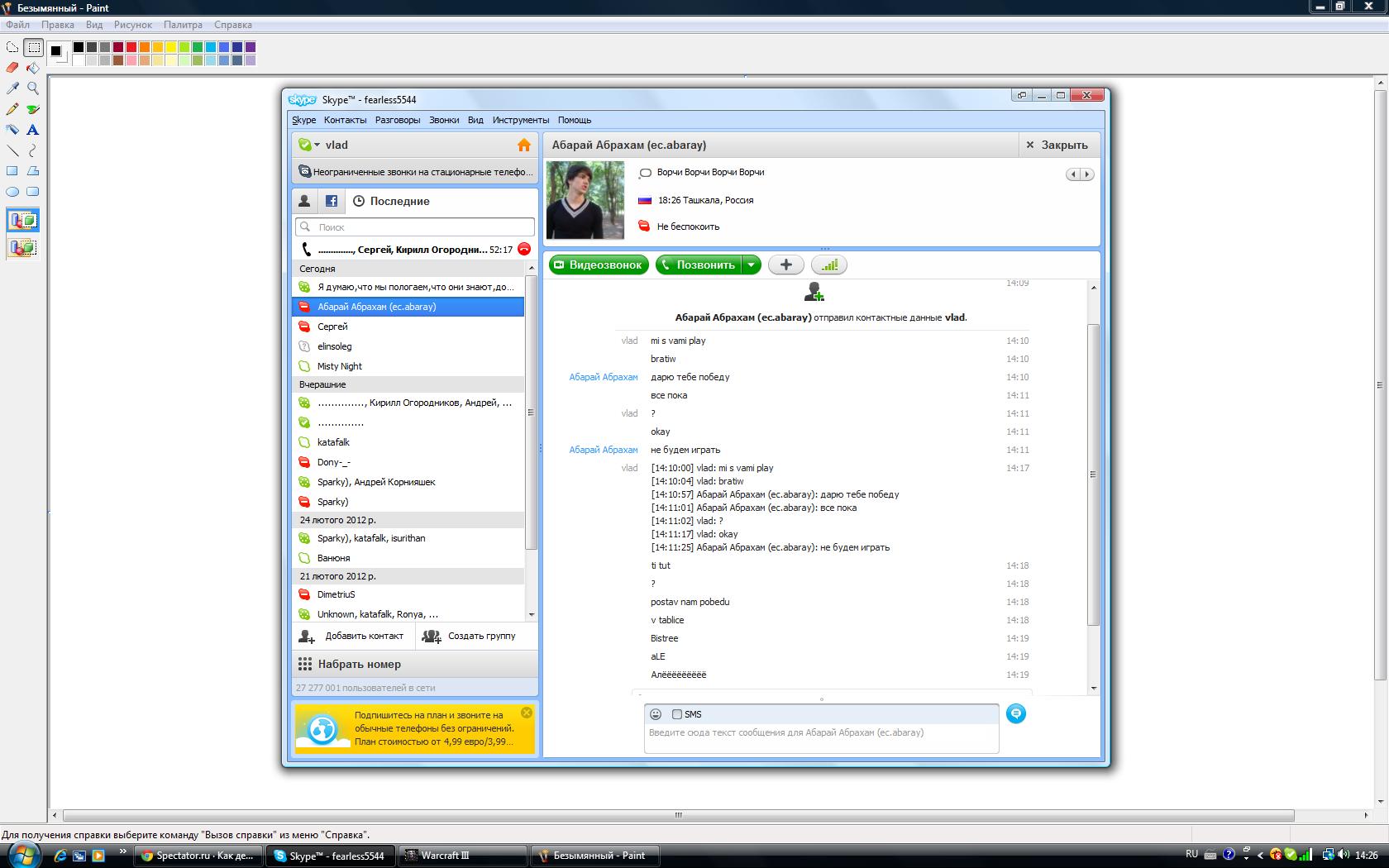
Task: Switch to the Последние tab
Action: pyautogui.click(x=391, y=201)
